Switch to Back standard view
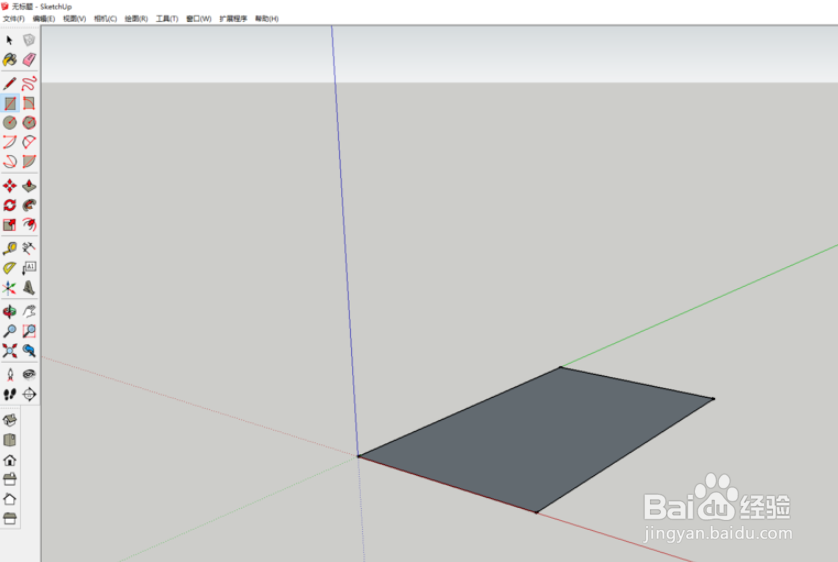Screen dimensions: 838x562 click(10, 499)
